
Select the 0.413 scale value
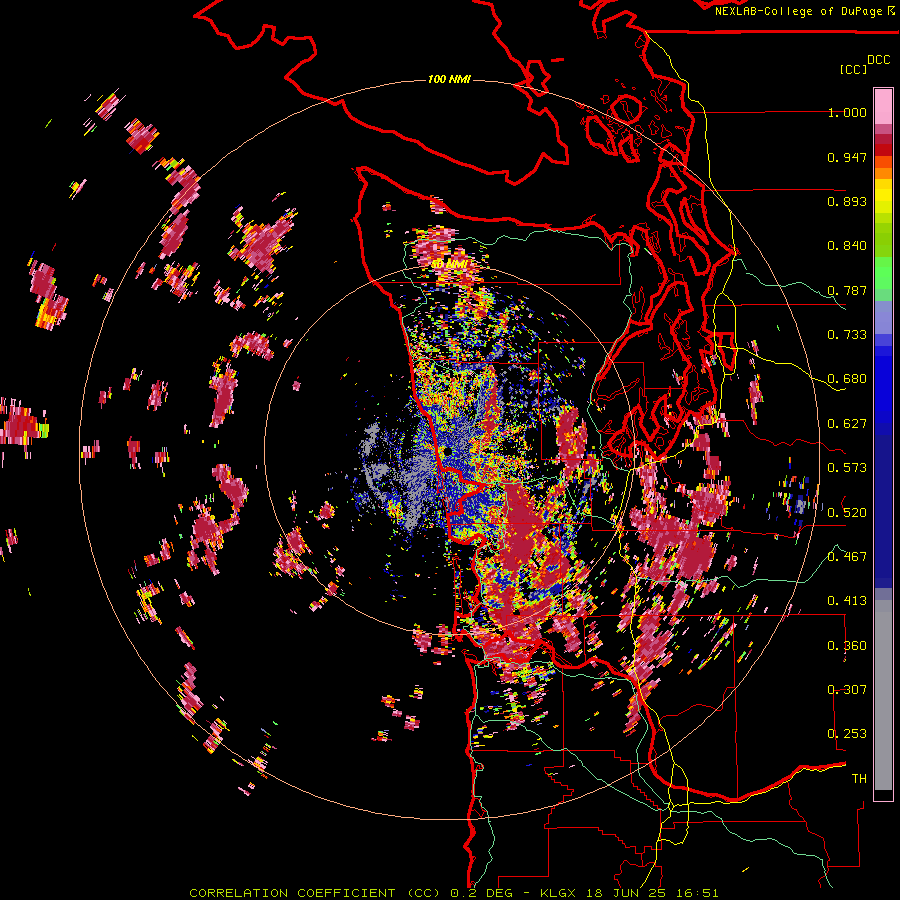[x=847, y=601]
